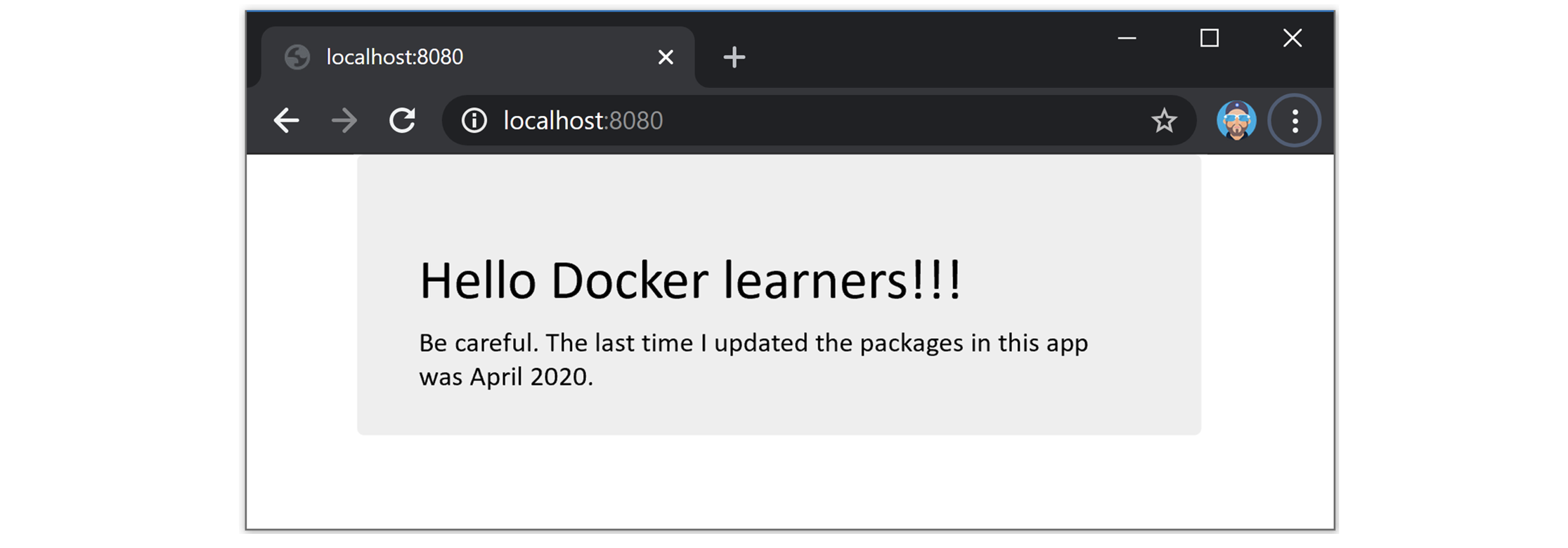Screen dimensions: 1568x548
Task: Open the user profile avatar
Action: pos(1236,121)
